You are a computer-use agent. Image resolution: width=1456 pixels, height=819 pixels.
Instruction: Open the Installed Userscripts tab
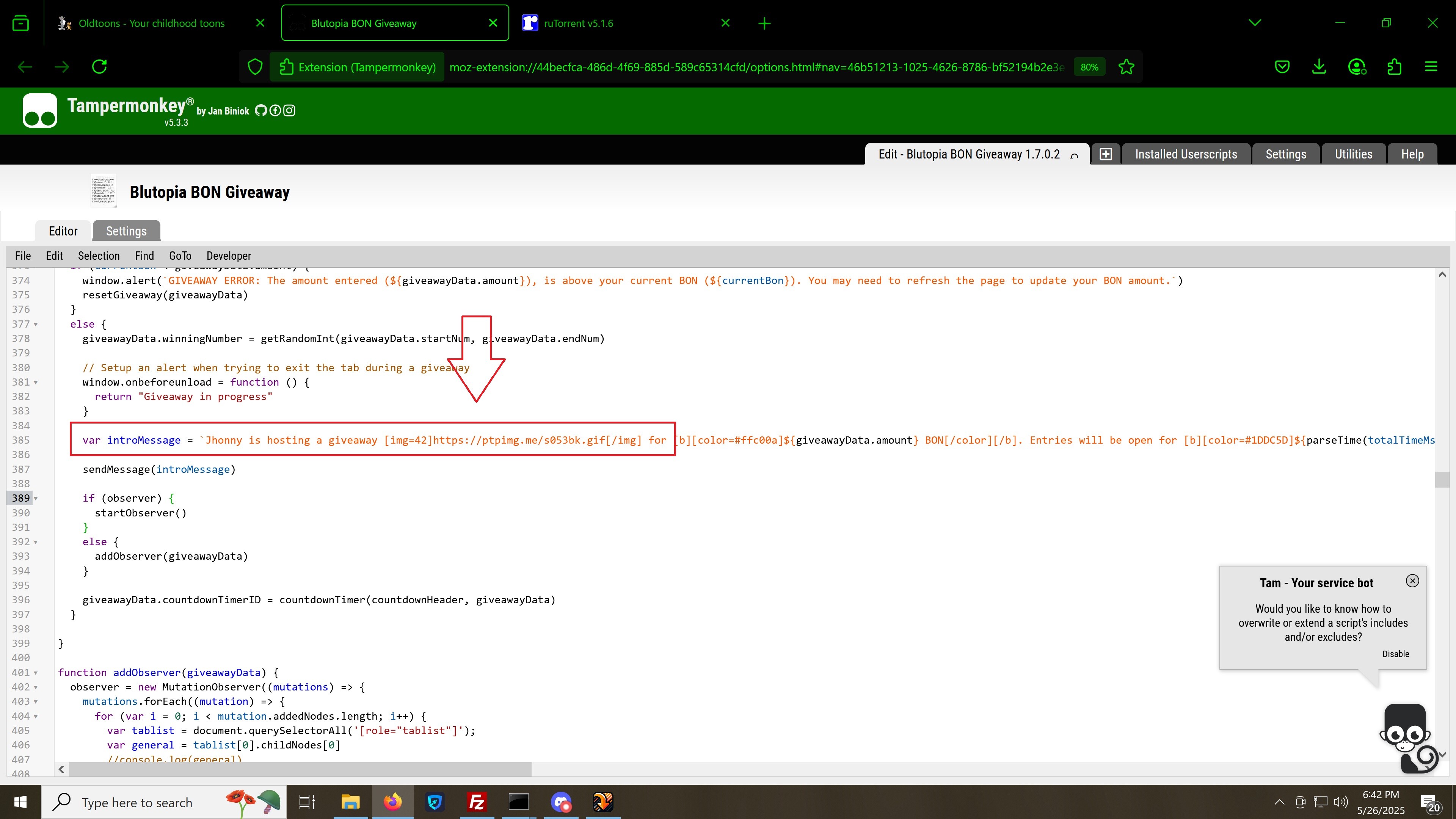[1186, 154]
